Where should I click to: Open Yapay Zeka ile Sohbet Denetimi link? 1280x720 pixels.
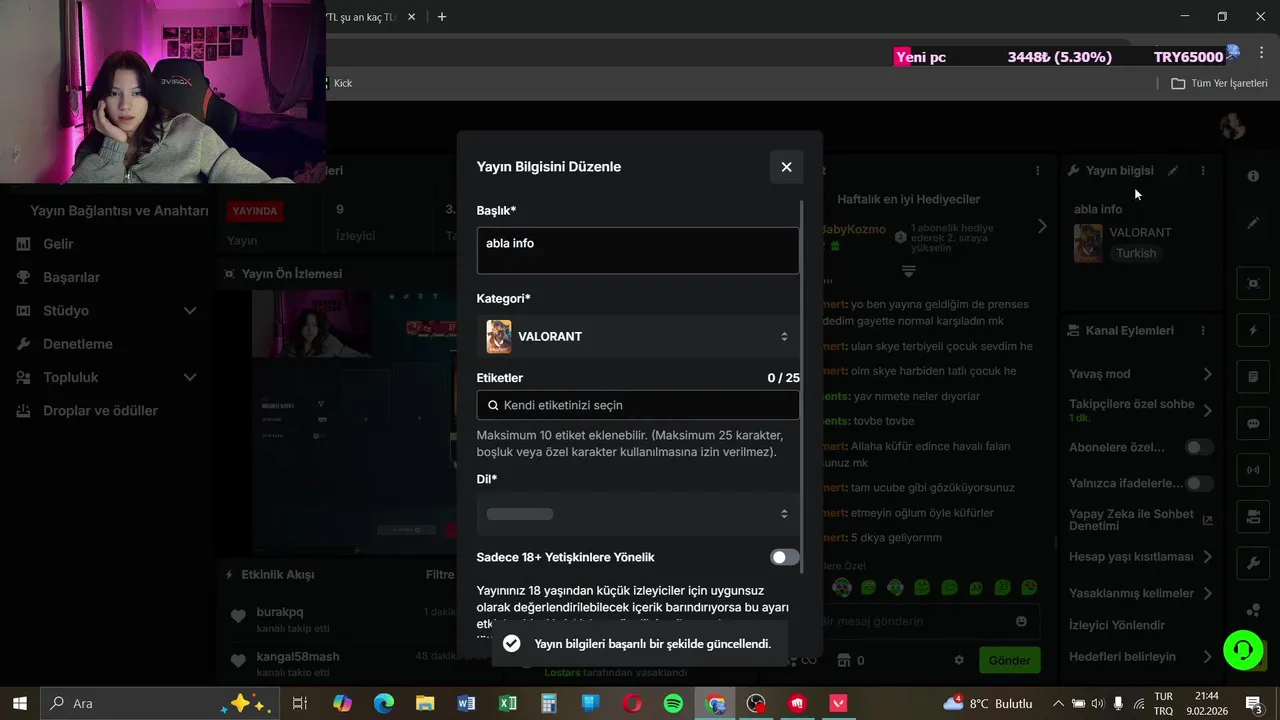click(x=1141, y=520)
